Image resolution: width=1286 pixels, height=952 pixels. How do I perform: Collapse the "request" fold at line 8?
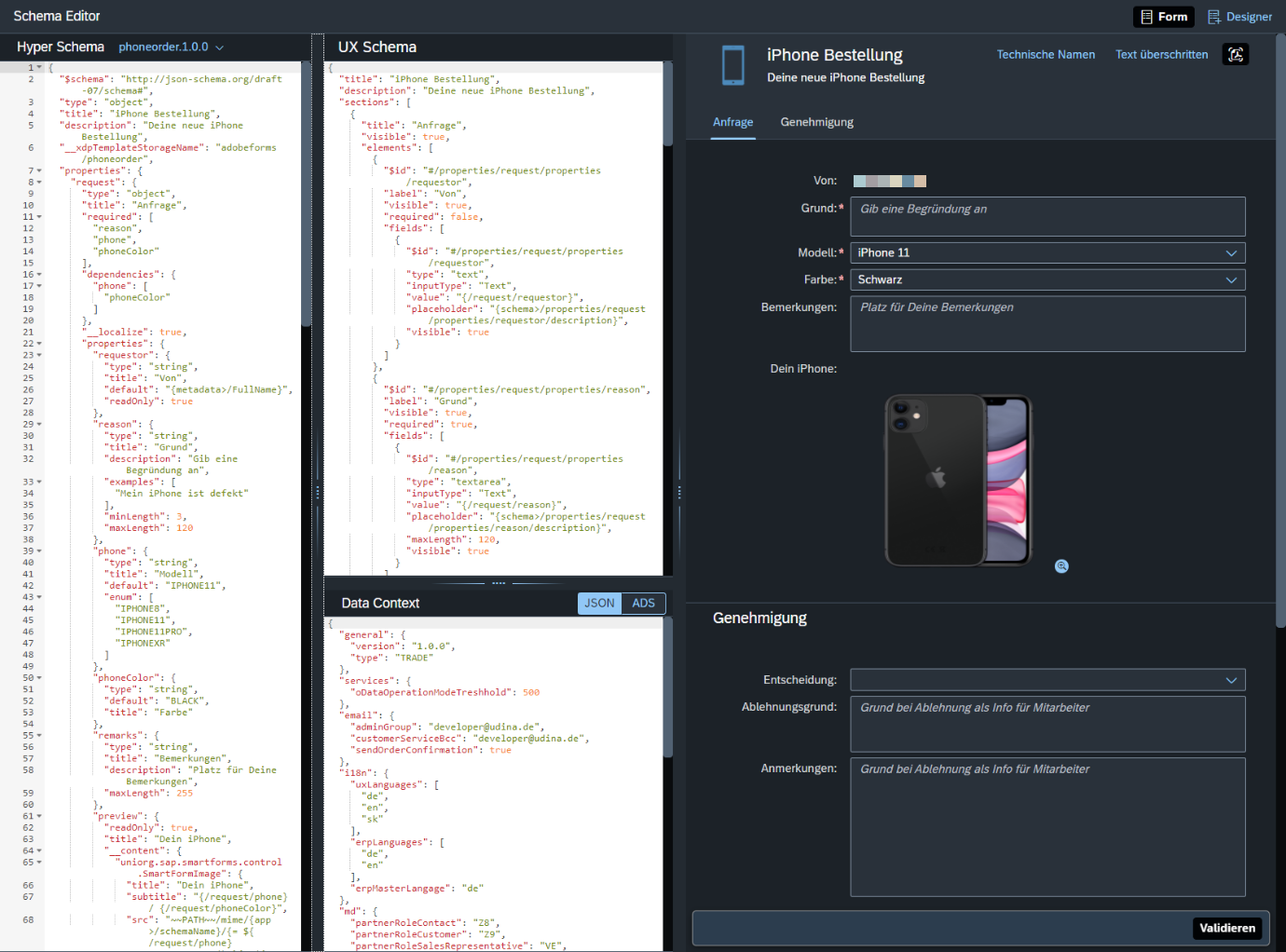coord(39,183)
